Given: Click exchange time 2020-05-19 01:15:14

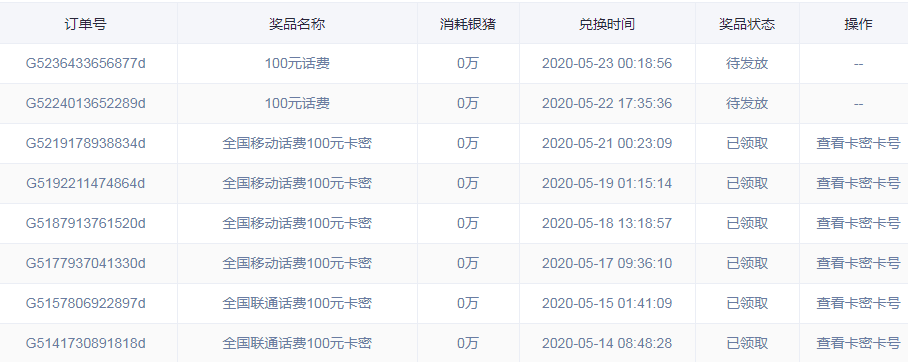Looking at the screenshot, I should [607, 183].
